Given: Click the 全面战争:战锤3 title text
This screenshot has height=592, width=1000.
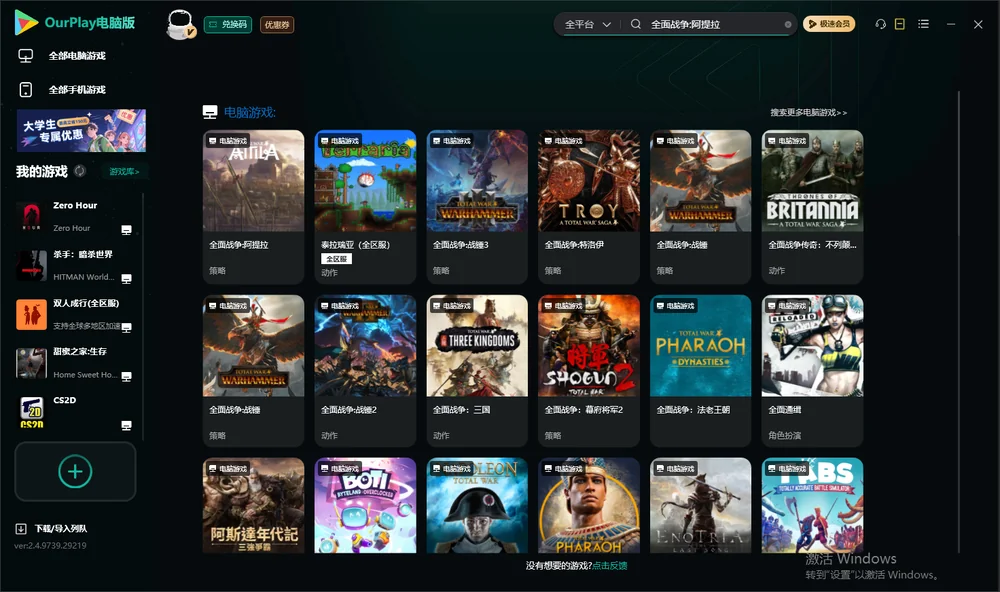Looking at the screenshot, I should (461, 245).
